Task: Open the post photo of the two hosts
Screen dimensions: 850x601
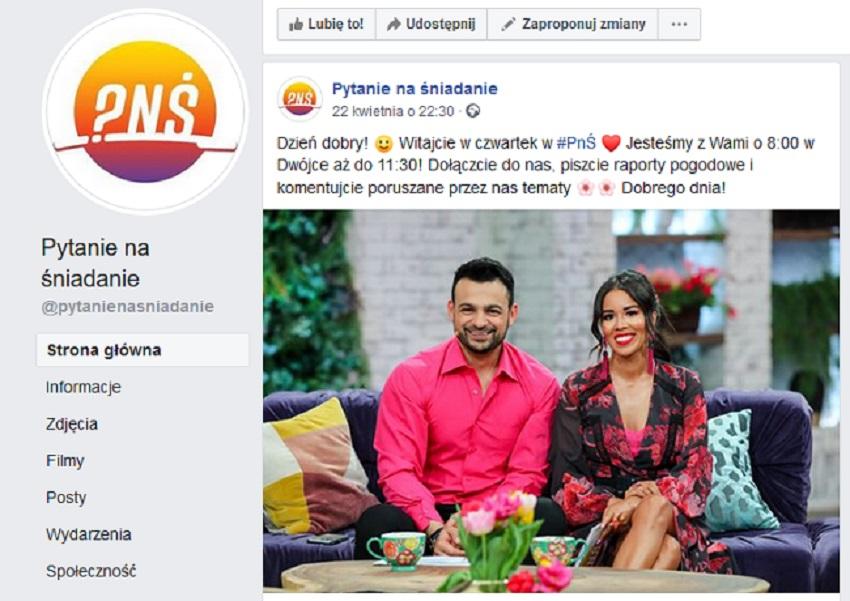Action: [551, 401]
